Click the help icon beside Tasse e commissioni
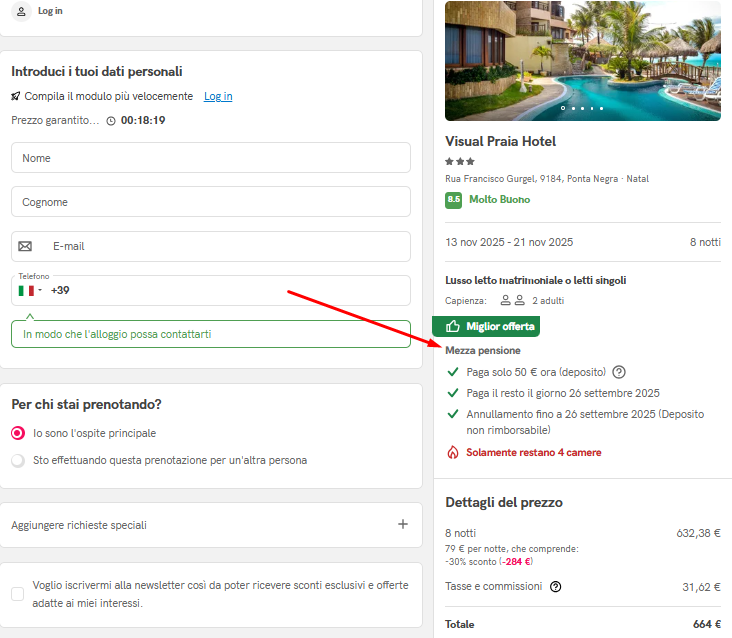This screenshot has height=638, width=732. 555,586
